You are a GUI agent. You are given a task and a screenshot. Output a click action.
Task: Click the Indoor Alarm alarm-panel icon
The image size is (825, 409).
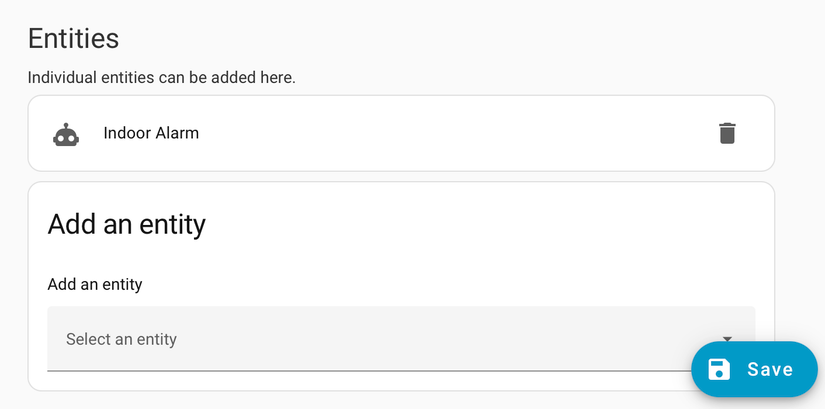pyautogui.click(x=66, y=134)
